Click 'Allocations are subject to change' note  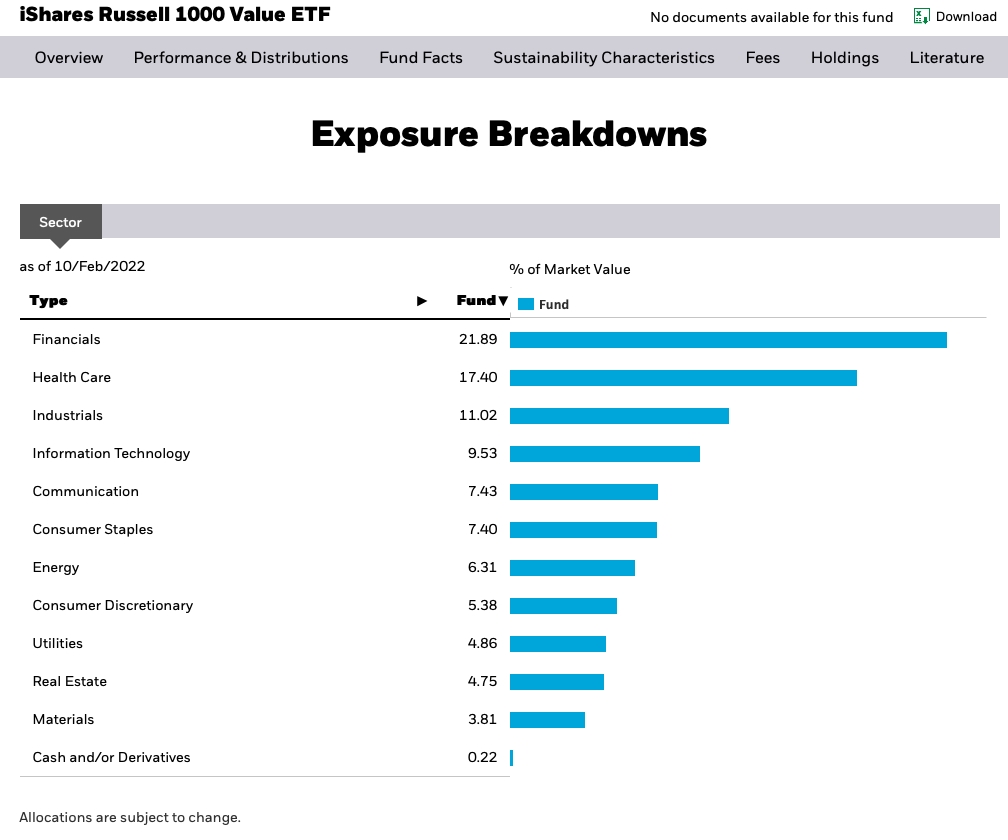pos(130,818)
